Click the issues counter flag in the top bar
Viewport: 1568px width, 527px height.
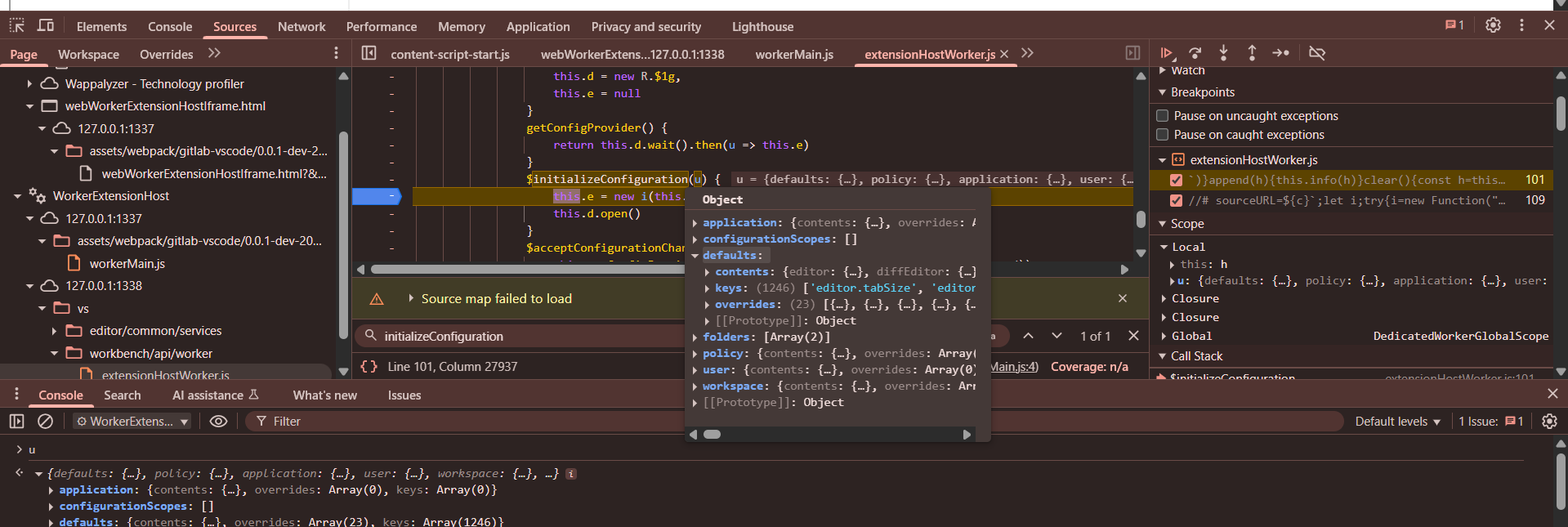(1454, 25)
